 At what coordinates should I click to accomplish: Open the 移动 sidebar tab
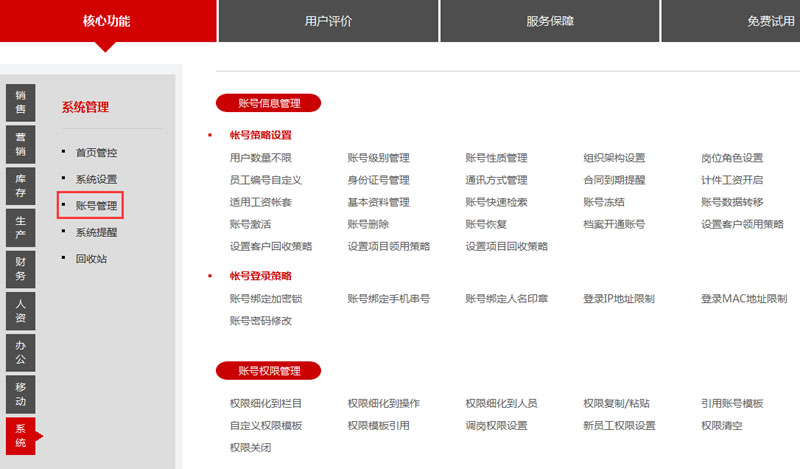[x=20, y=394]
